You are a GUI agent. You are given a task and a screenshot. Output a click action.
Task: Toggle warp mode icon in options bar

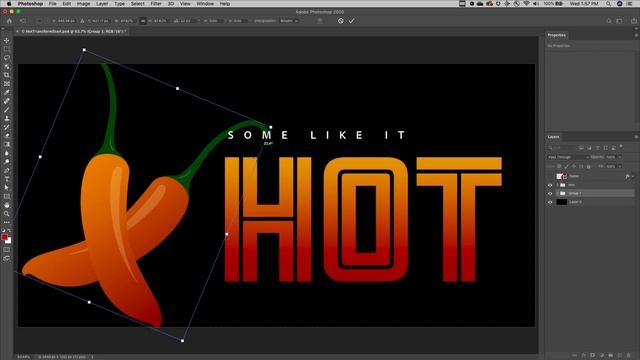click(x=320, y=21)
